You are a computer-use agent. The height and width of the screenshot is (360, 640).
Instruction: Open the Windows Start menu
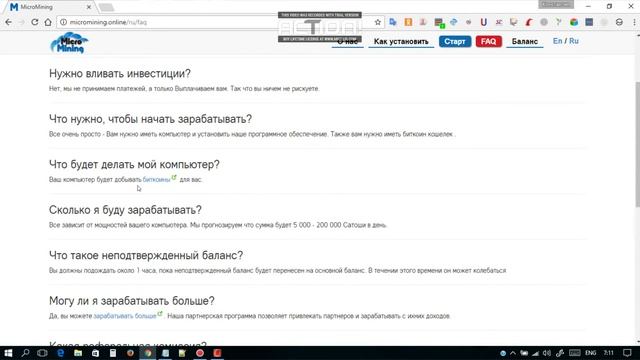click(8, 353)
